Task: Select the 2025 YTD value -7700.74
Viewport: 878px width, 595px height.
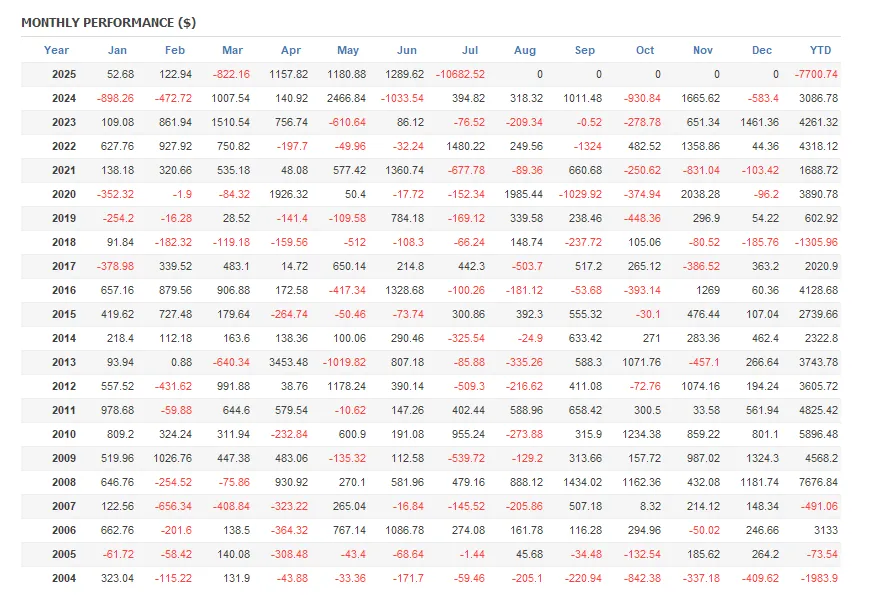Action: tap(816, 74)
